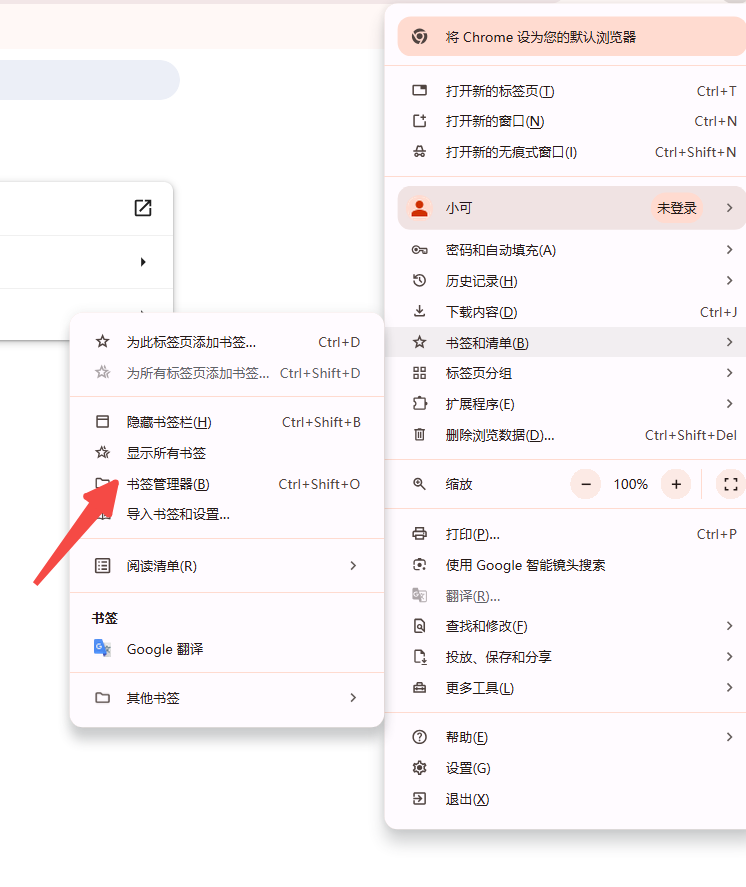Choose 退出(X) menu entry
The height and width of the screenshot is (887, 746).
click(x=566, y=799)
